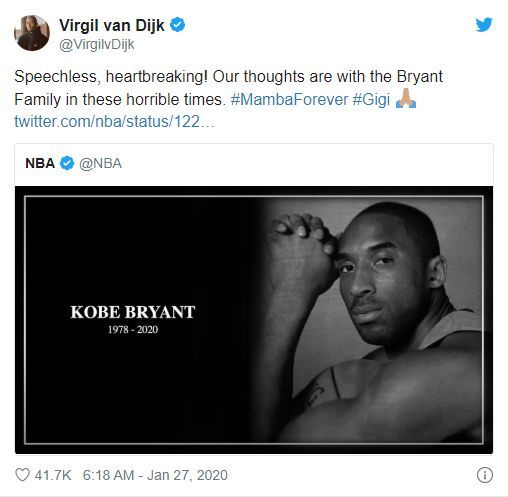Click Virgil van Dijk's verified badge
The width and height of the screenshot is (508, 497).
[x=177, y=25]
